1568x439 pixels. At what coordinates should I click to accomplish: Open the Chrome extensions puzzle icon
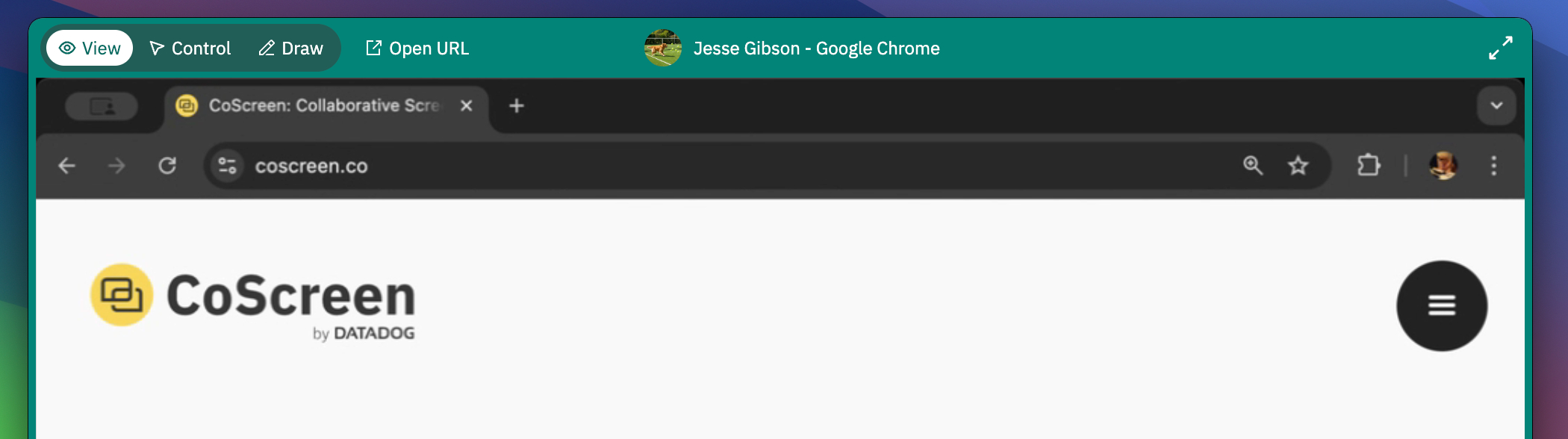tap(1369, 165)
